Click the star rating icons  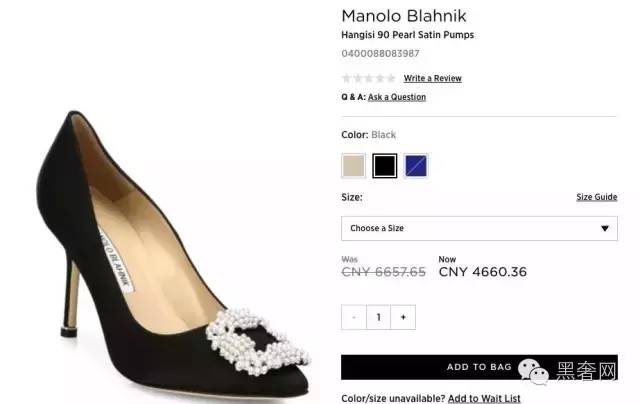click(368, 78)
